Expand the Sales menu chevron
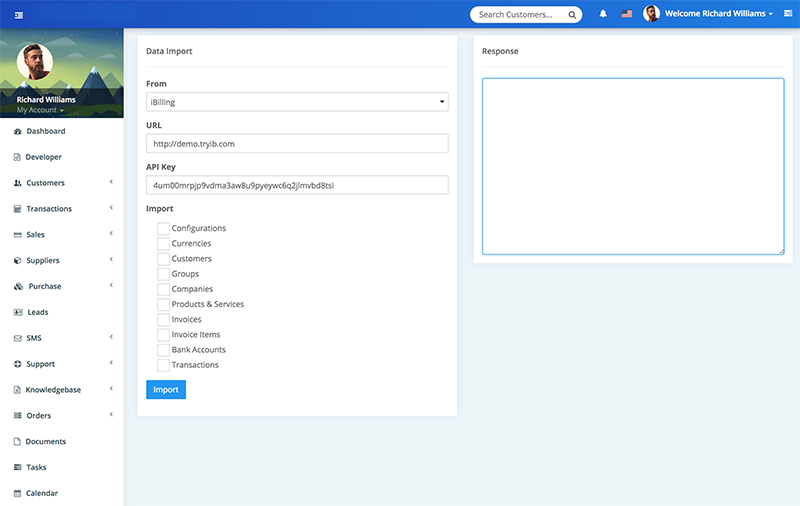800x506 pixels. (111, 234)
